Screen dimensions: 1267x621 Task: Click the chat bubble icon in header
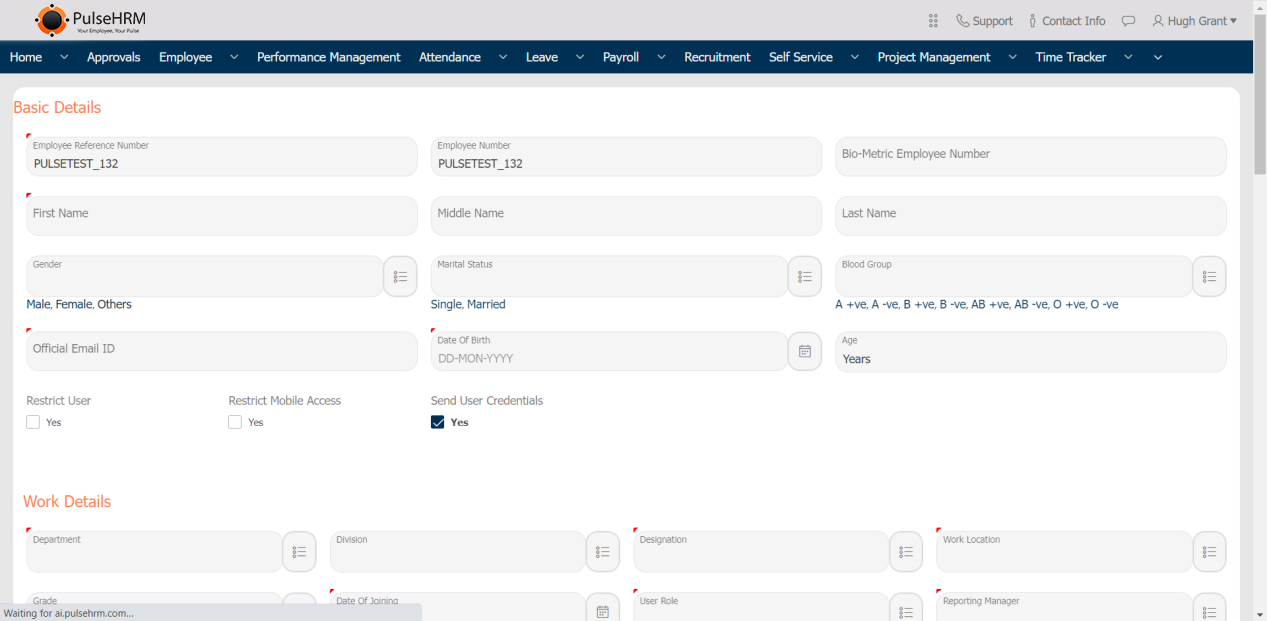coord(1128,21)
